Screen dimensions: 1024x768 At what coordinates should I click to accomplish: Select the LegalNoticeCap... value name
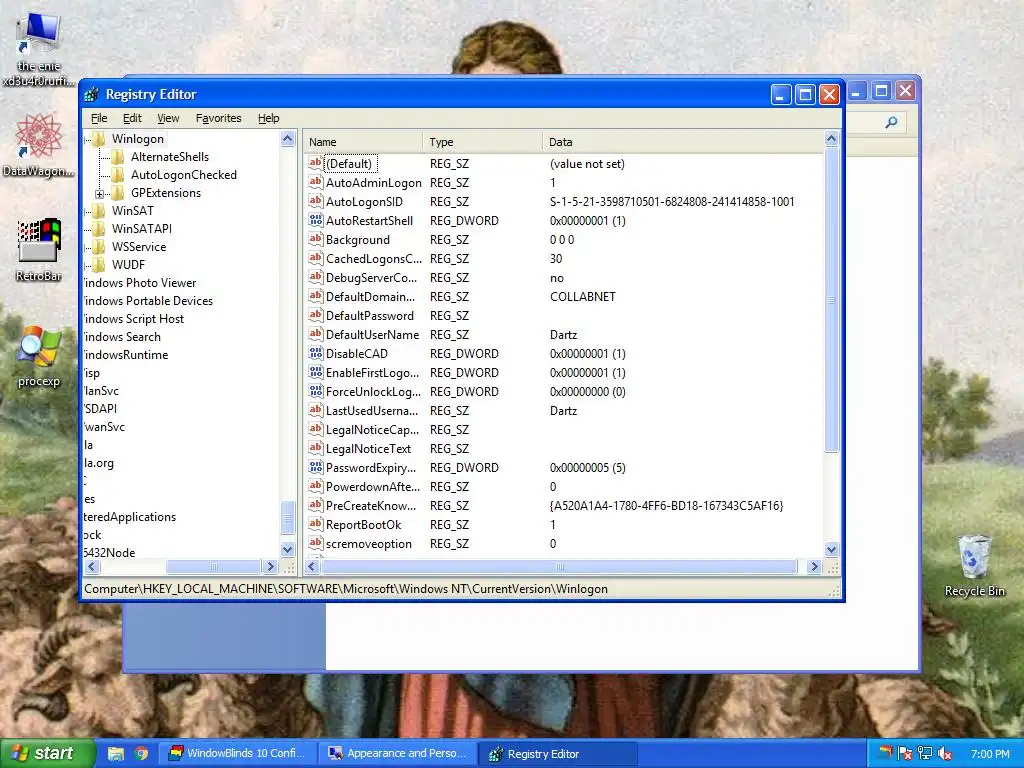pos(372,430)
